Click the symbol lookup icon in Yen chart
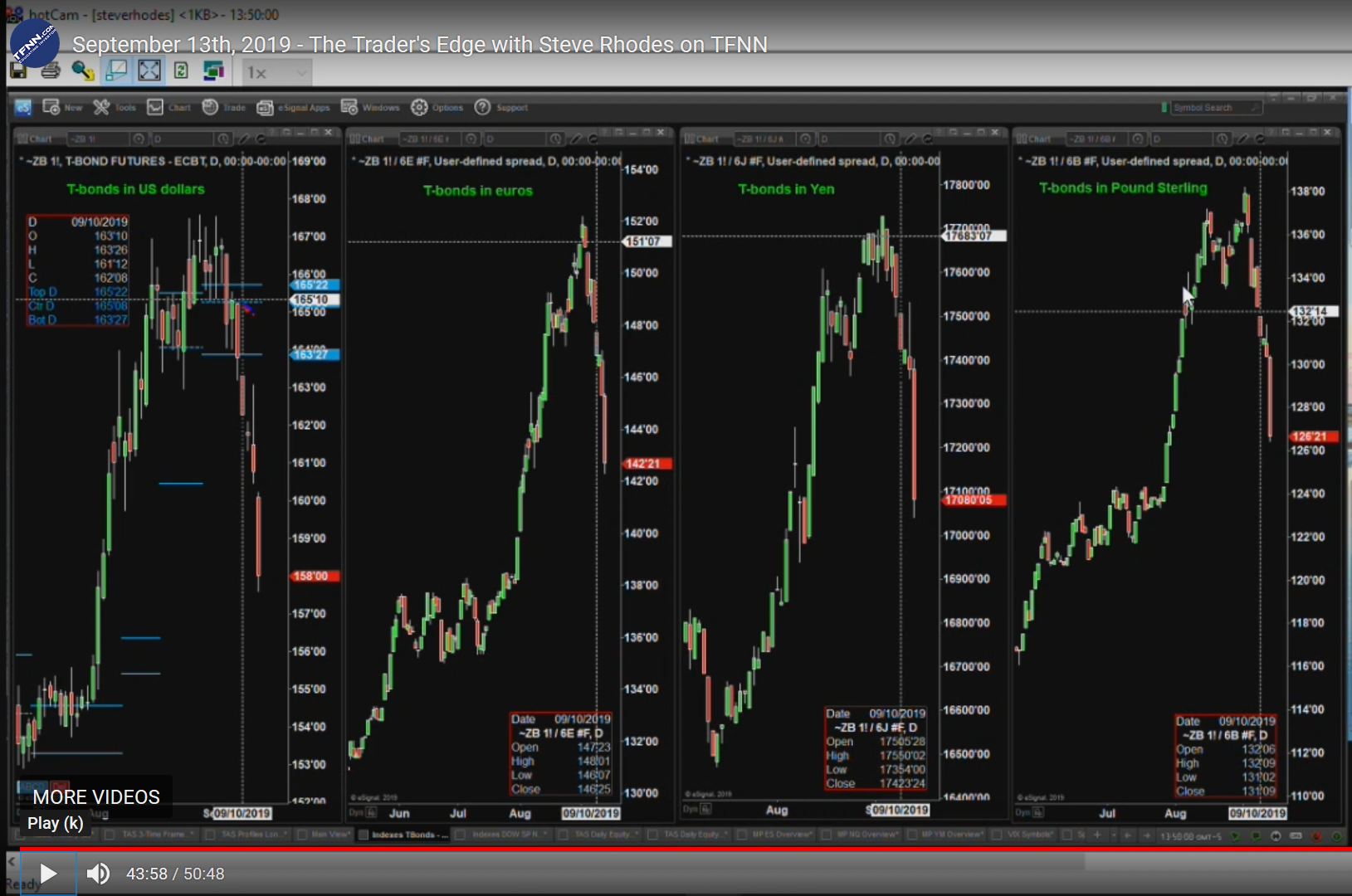Image resolution: width=1352 pixels, height=896 pixels. click(805, 139)
